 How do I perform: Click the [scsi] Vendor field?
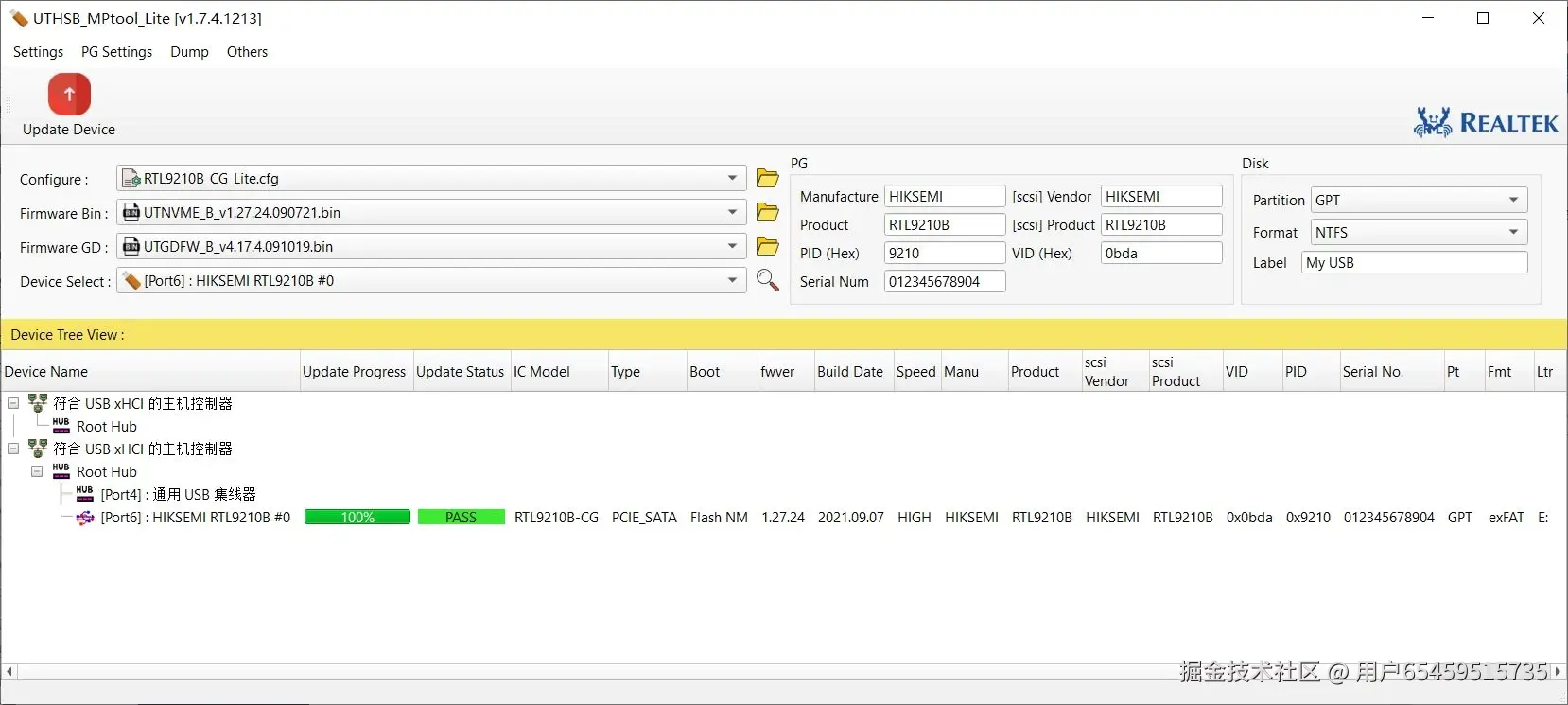click(x=1161, y=196)
